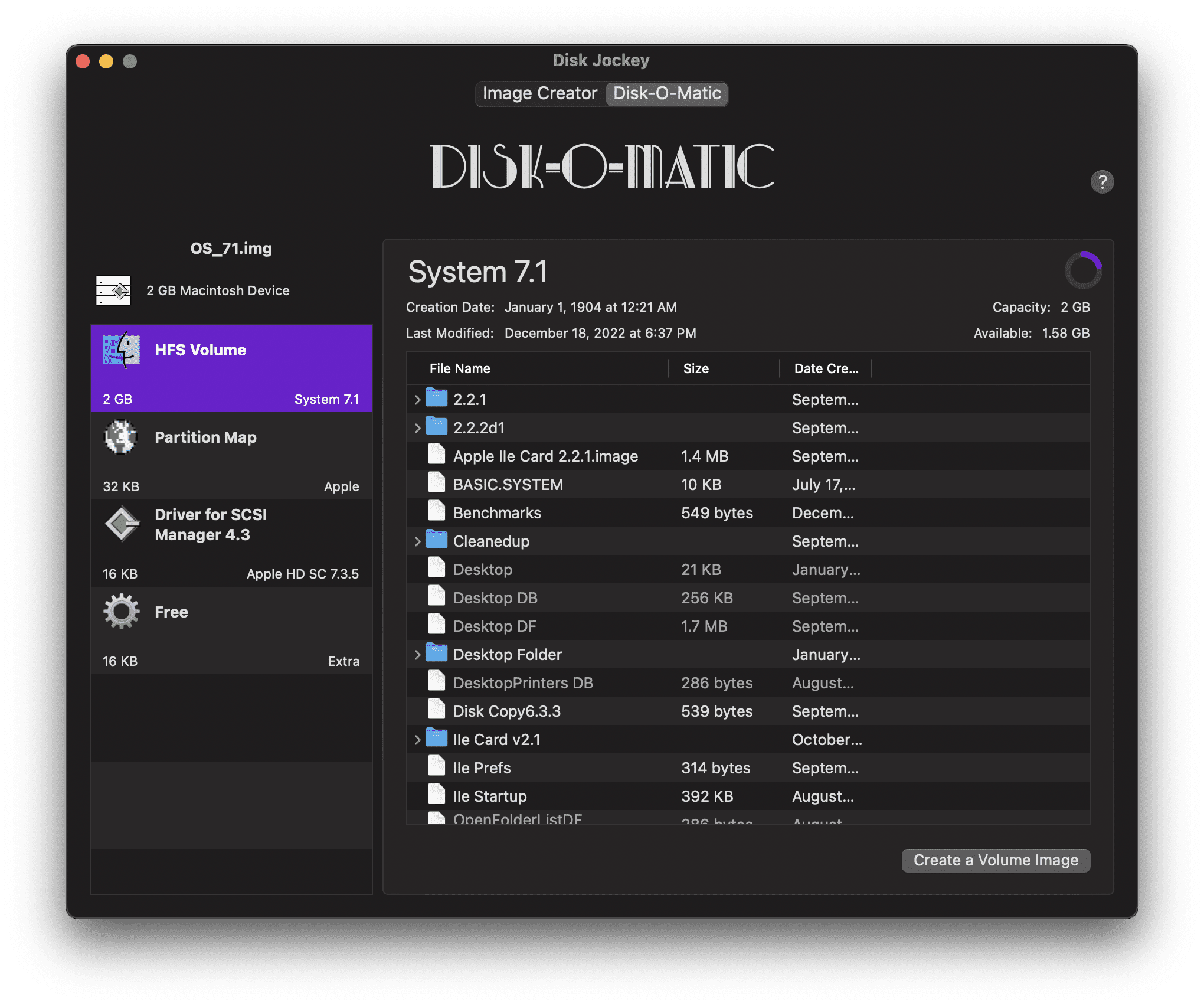Screen dimensions: 1204x1006
Task: Expand the Desktop Folder row
Action: [417, 655]
